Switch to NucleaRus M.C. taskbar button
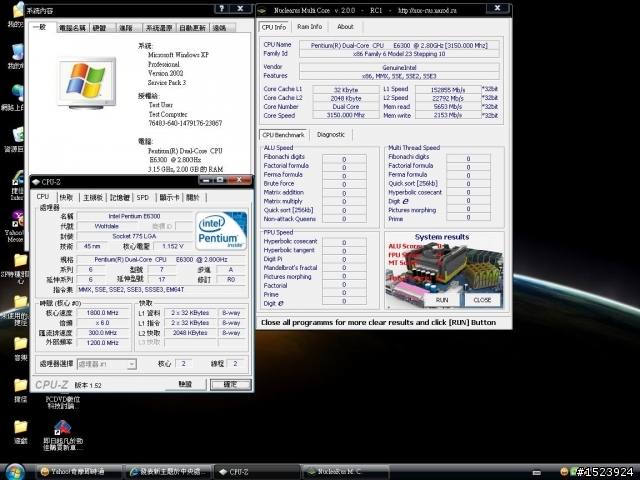 [345, 472]
